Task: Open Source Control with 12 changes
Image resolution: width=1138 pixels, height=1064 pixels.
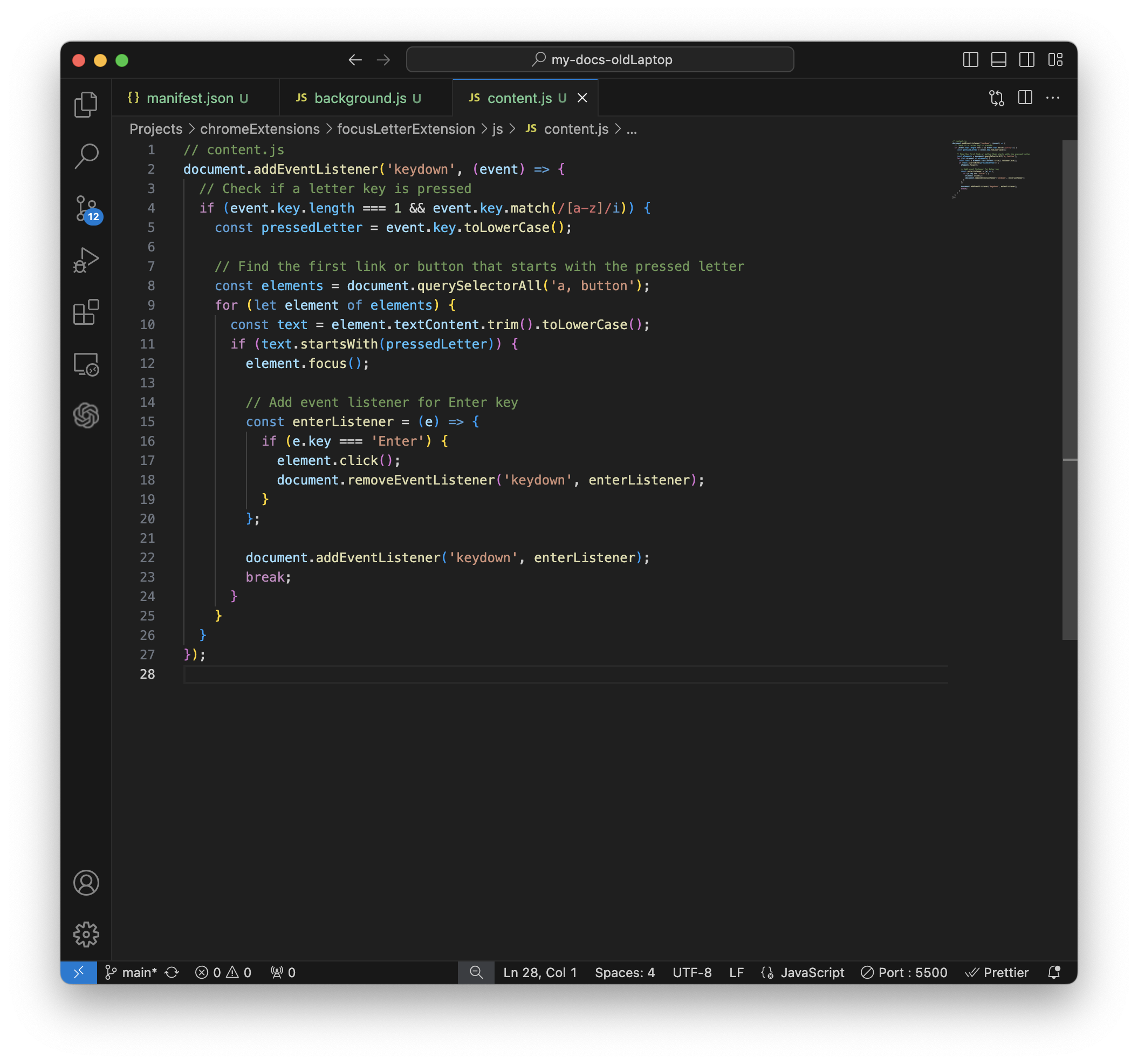Action: [x=87, y=208]
